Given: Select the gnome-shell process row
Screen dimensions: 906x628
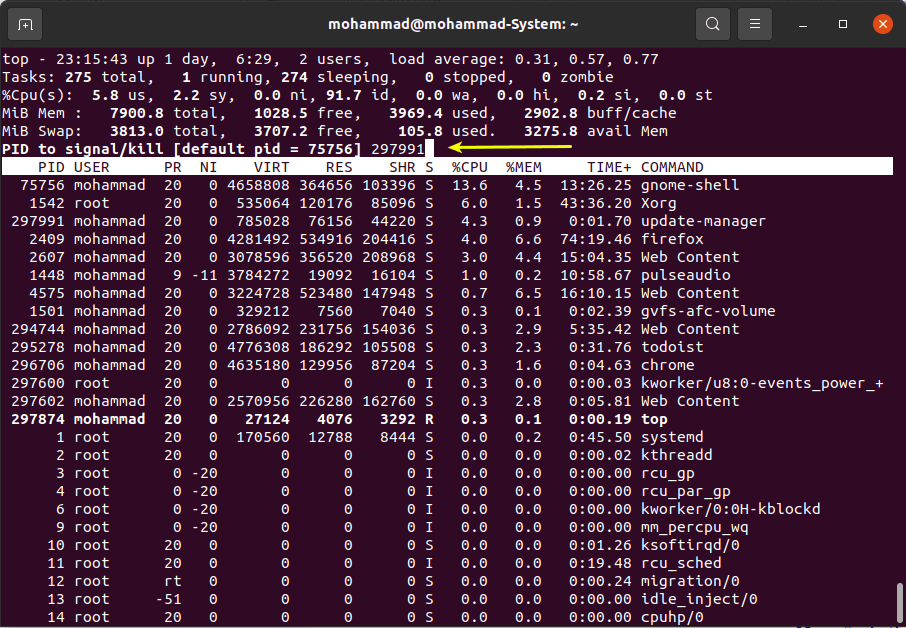Looking at the screenshot, I should pyautogui.click(x=690, y=185).
